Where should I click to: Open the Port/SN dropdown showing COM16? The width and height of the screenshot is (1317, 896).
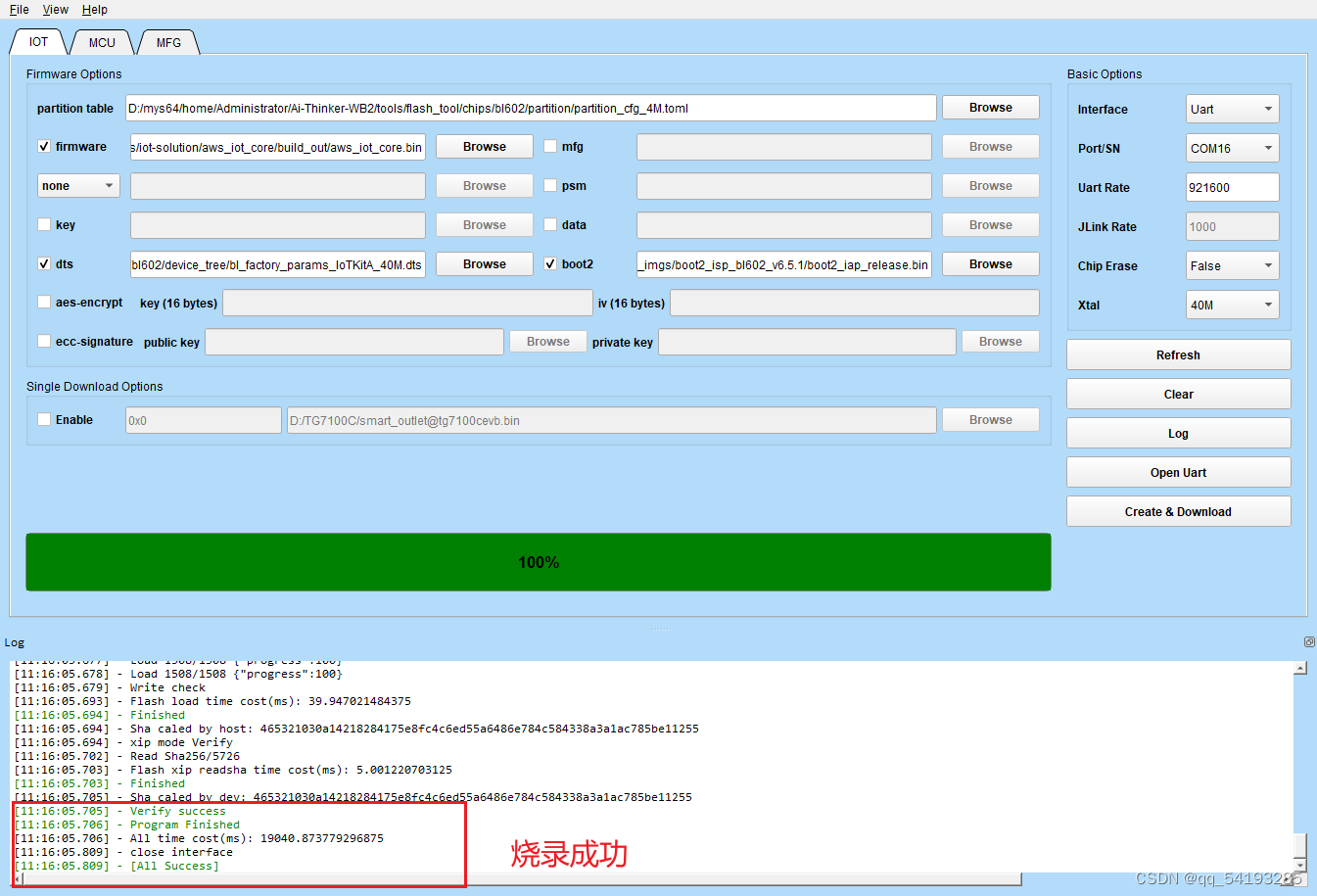click(1232, 148)
